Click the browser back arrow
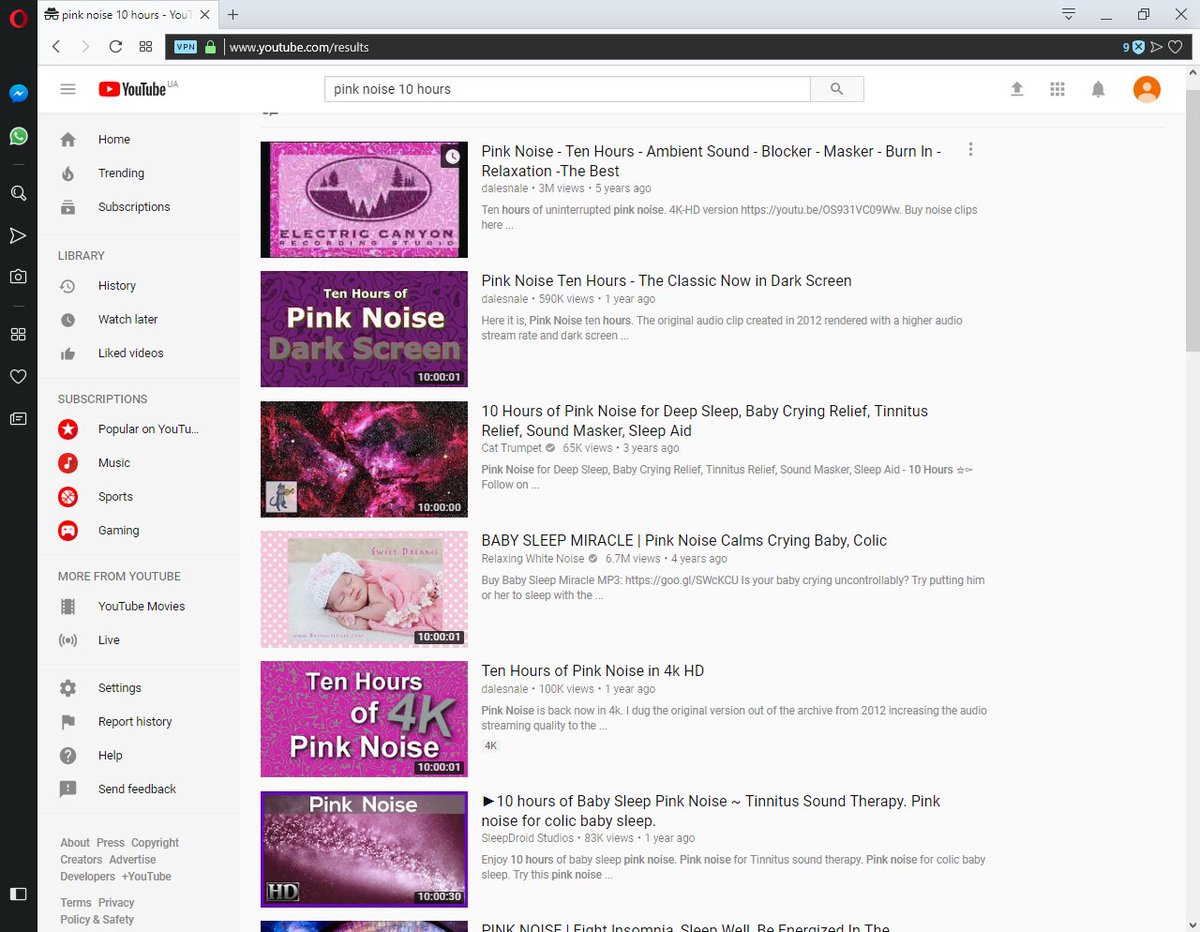The height and width of the screenshot is (932, 1200). pyautogui.click(x=56, y=47)
